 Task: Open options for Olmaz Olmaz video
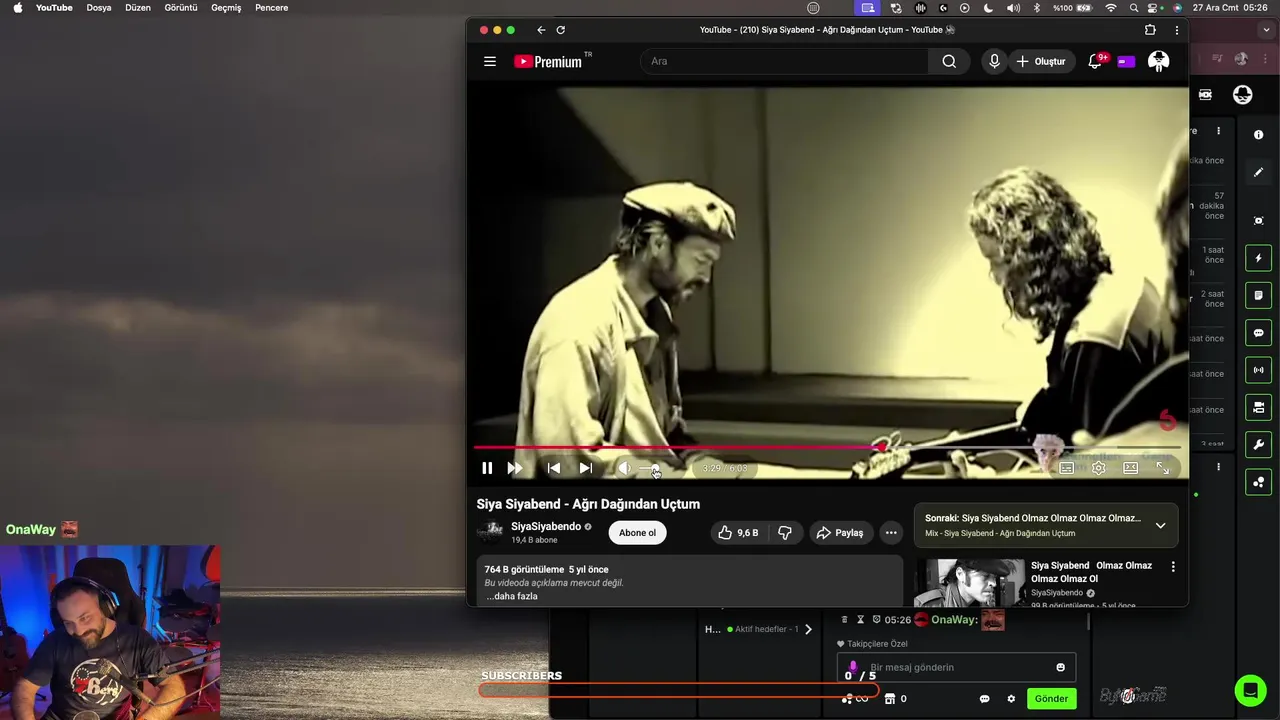pyautogui.click(x=1173, y=567)
